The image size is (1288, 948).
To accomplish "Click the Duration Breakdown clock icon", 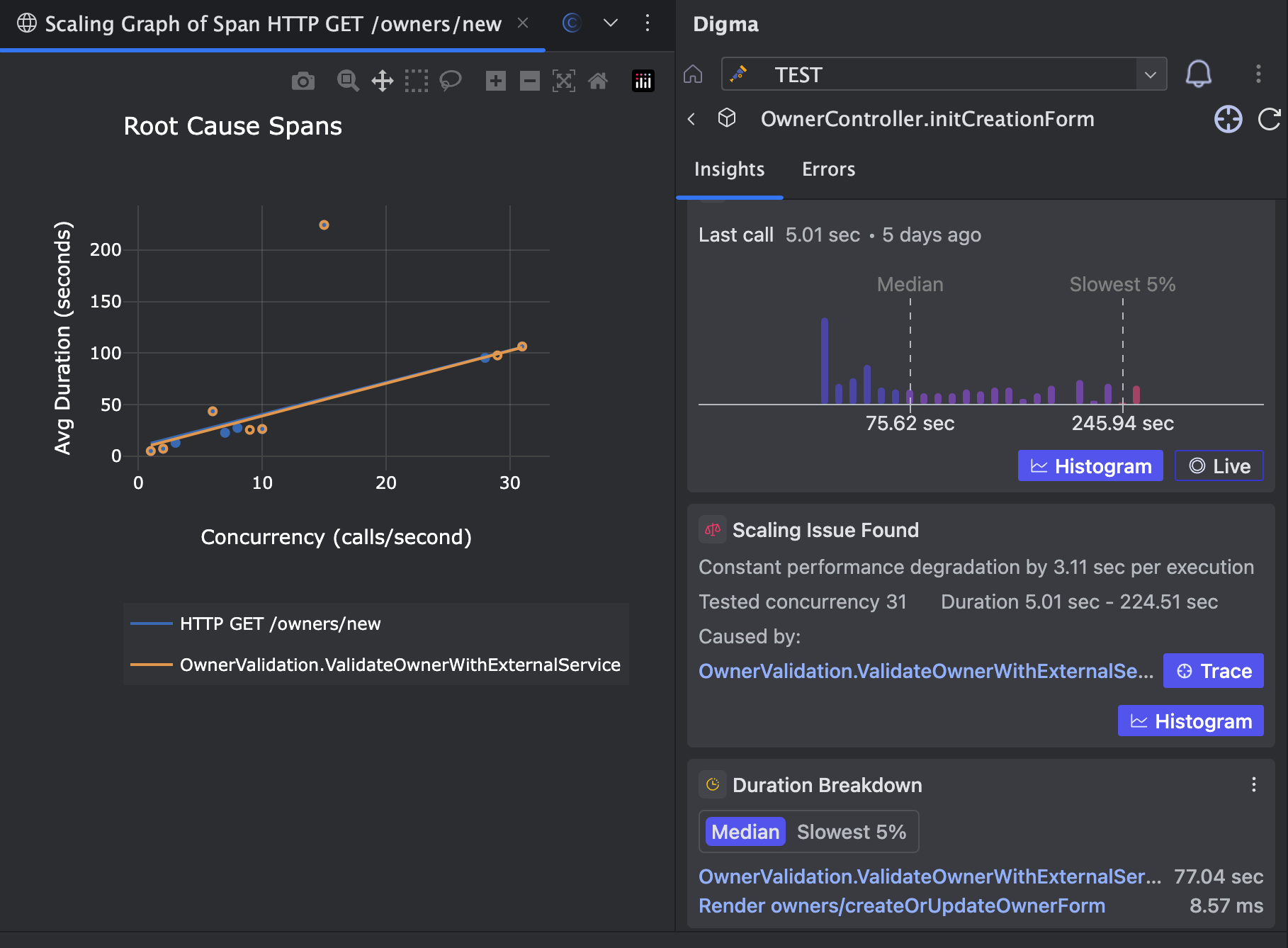I will pos(713,784).
